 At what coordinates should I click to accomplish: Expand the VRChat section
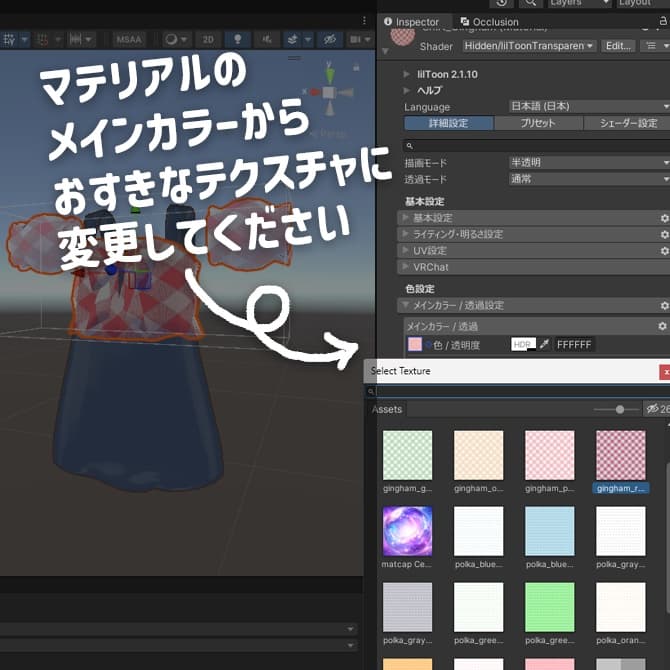point(430,267)
